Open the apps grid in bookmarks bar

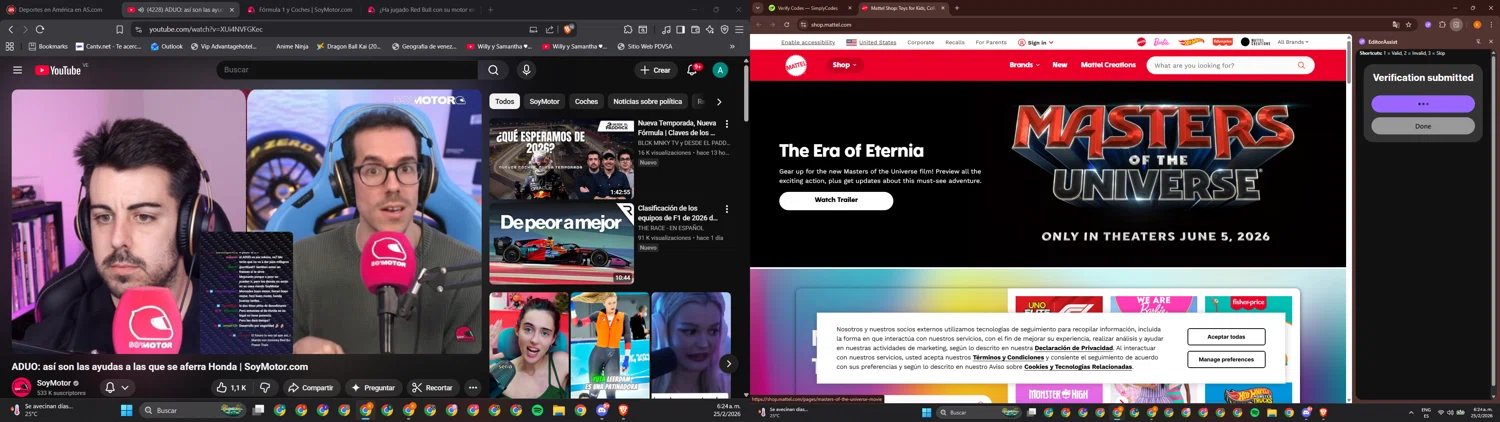click(x=10, y=46)
